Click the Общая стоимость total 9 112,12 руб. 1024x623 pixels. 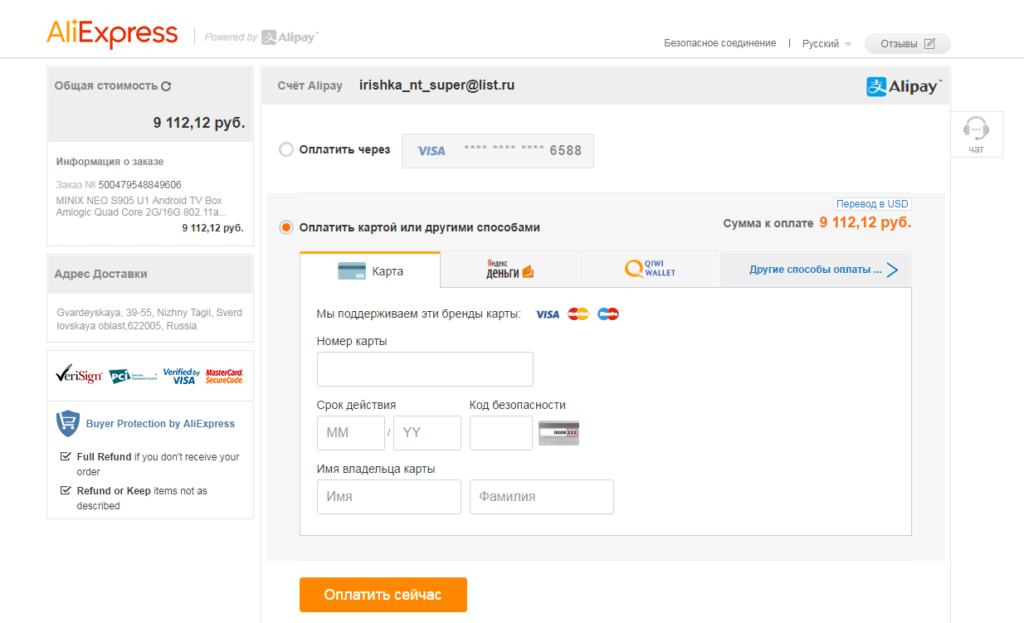[x=199, y=123]
